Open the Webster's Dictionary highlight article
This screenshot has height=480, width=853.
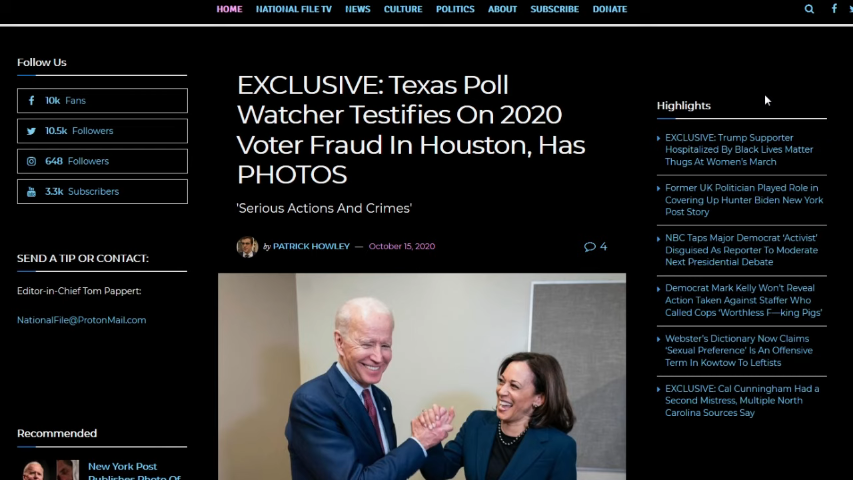coord(739,350)
